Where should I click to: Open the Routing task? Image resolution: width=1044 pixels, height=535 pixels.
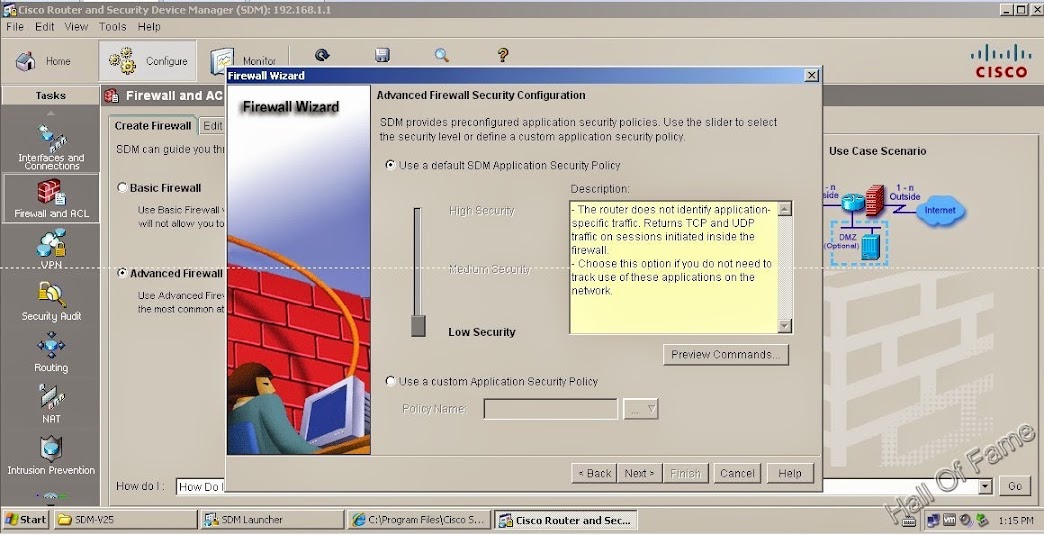pyautogui.click(x=51, y=353)
